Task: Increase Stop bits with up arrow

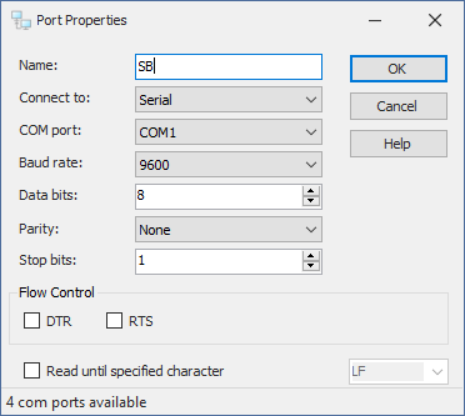Action: click(311, 256)
